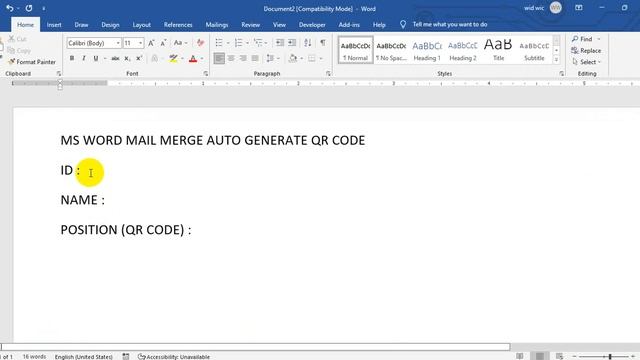Click Replace in Editing group

point(586,51)
